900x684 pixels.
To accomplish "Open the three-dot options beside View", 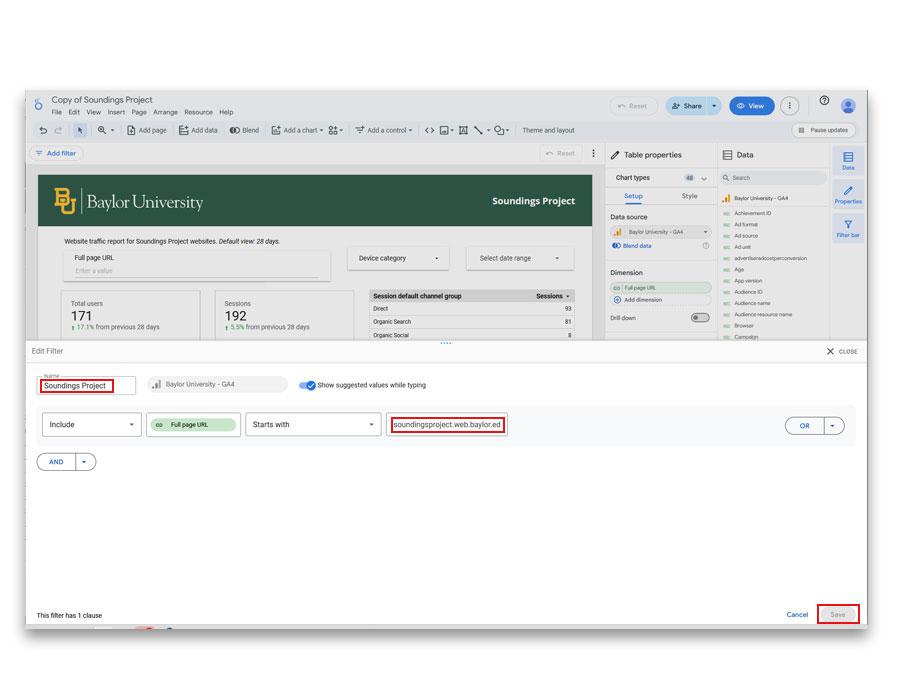I will point(790,106).
